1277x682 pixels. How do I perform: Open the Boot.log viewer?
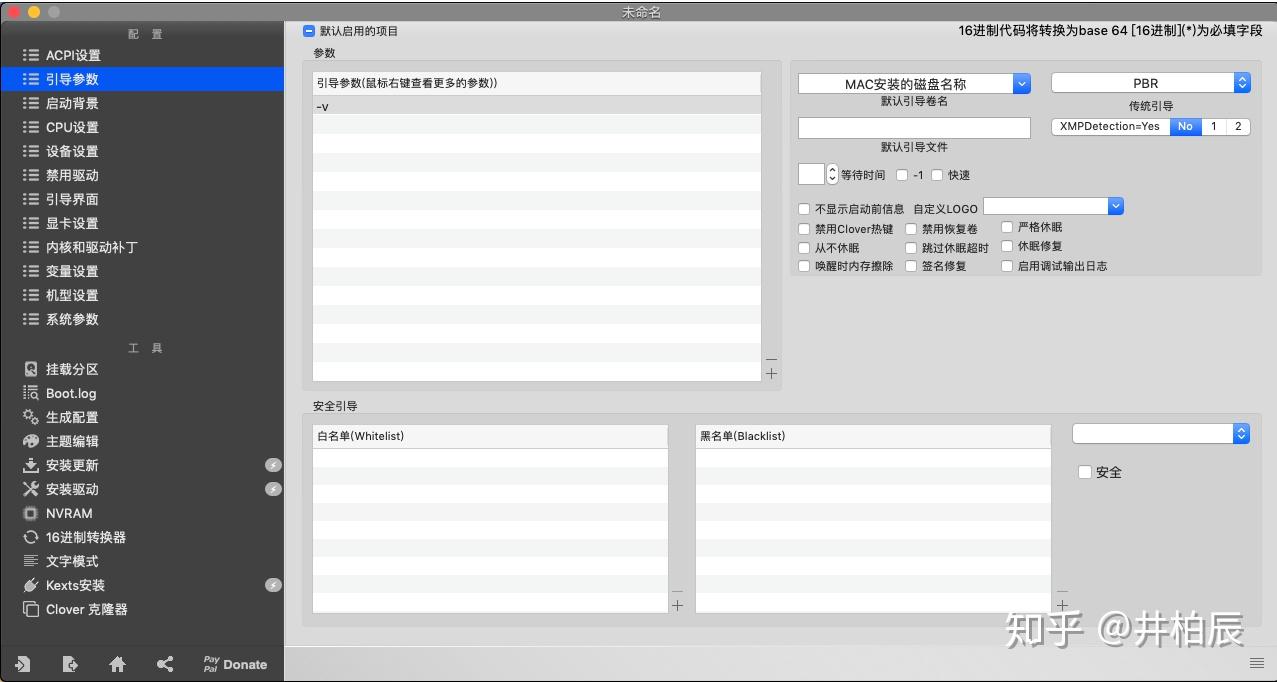[x=70, y=393]
